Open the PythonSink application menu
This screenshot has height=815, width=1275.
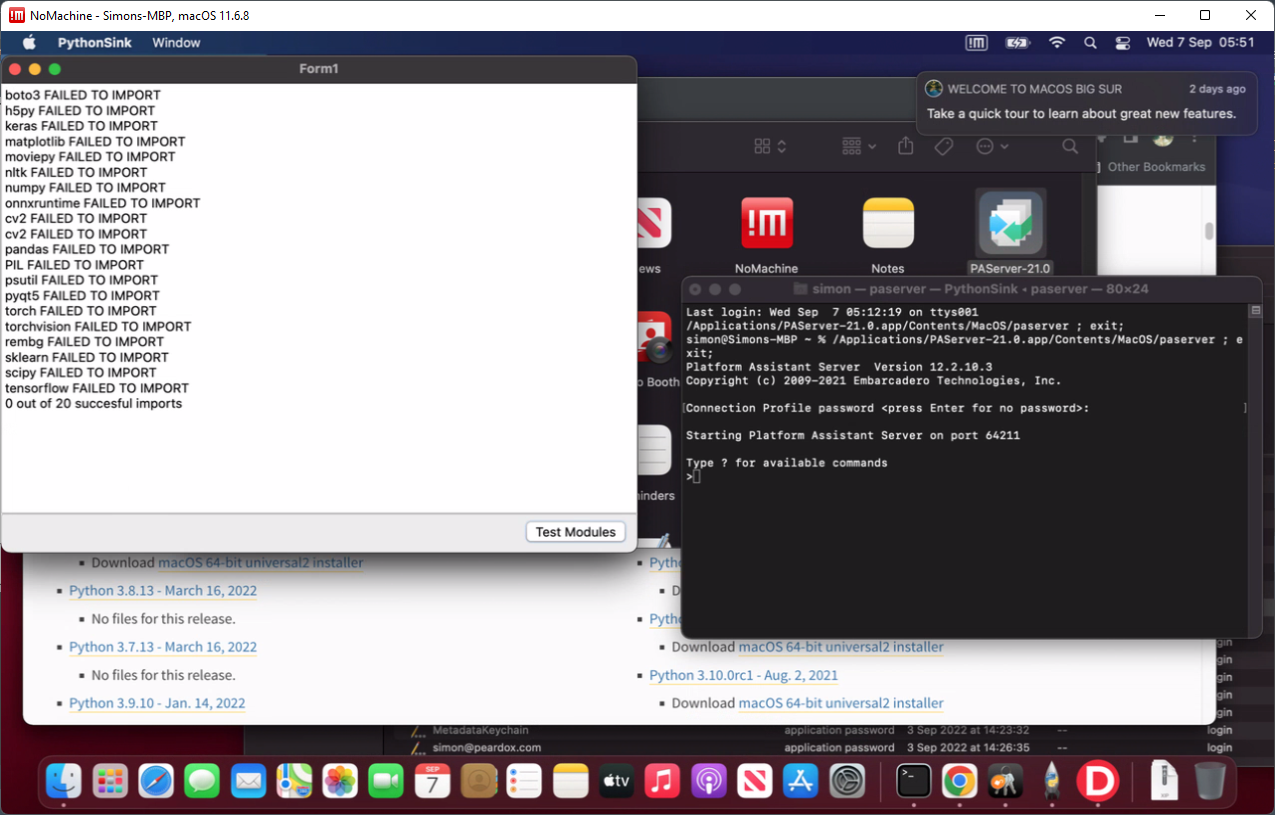point(94,43)
